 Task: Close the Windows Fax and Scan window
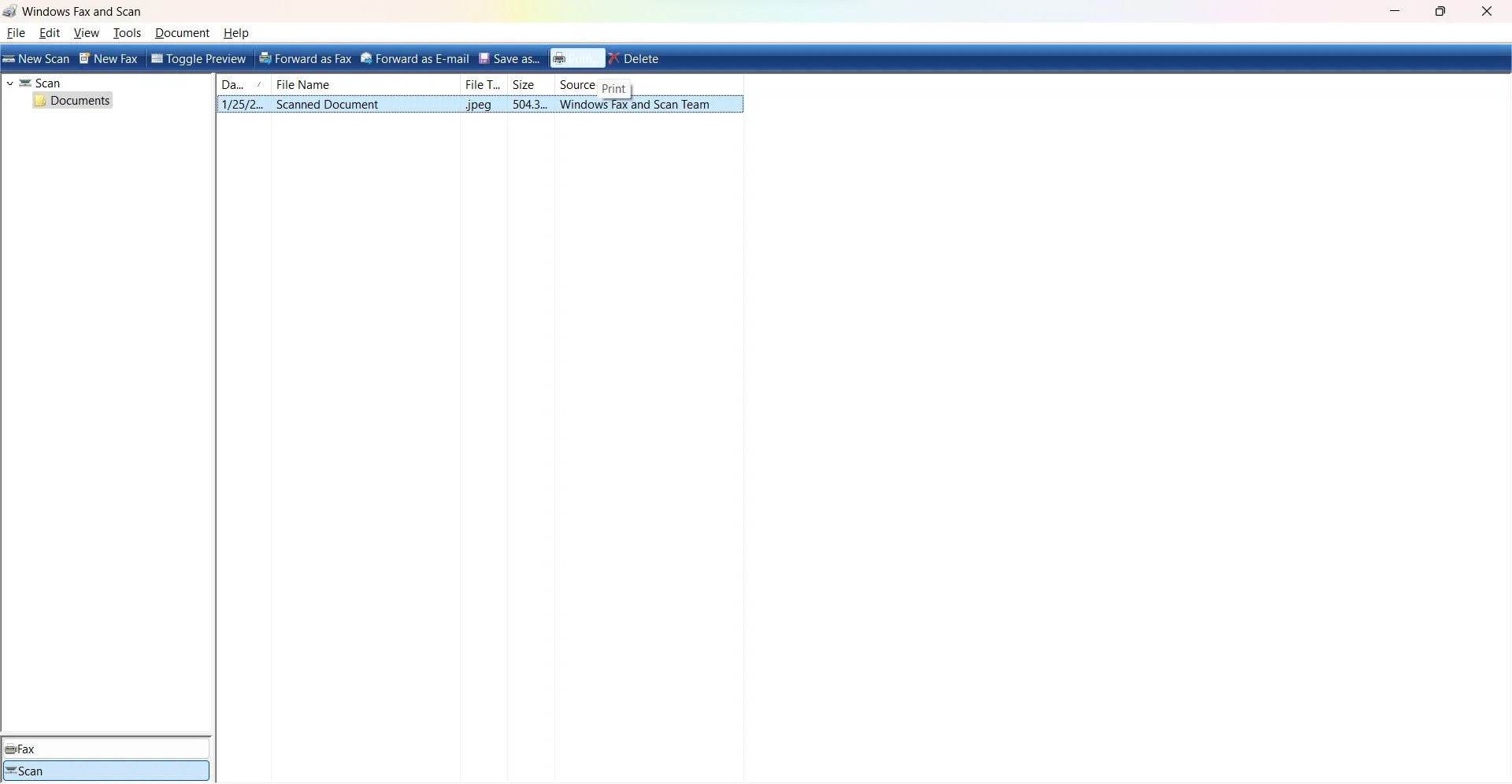[1487, 12]
